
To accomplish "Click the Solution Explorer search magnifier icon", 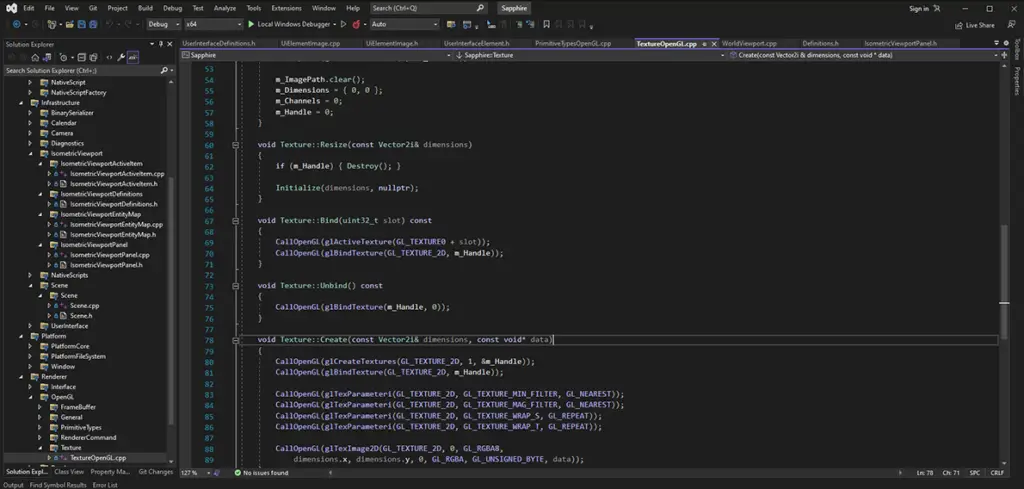I will [164, 70].
